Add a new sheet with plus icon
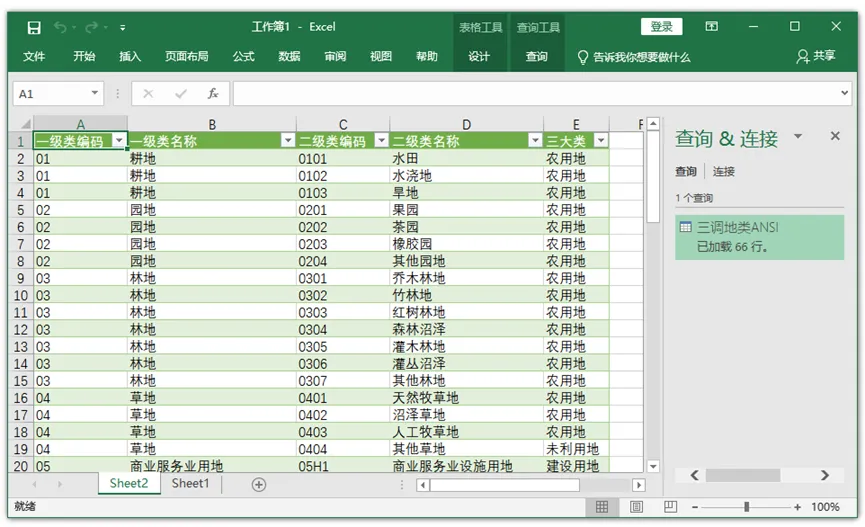 pyautogui.click(x=259, y=485)
